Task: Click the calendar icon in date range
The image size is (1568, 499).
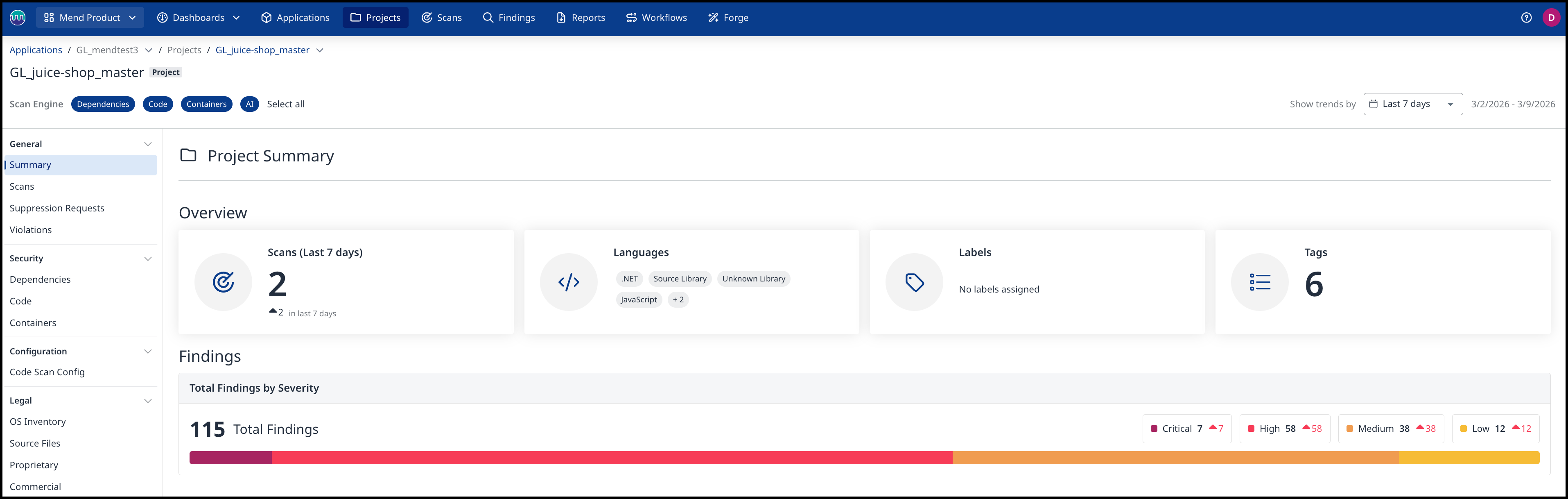Action: pyautogui.click(x=1374, y=104)
